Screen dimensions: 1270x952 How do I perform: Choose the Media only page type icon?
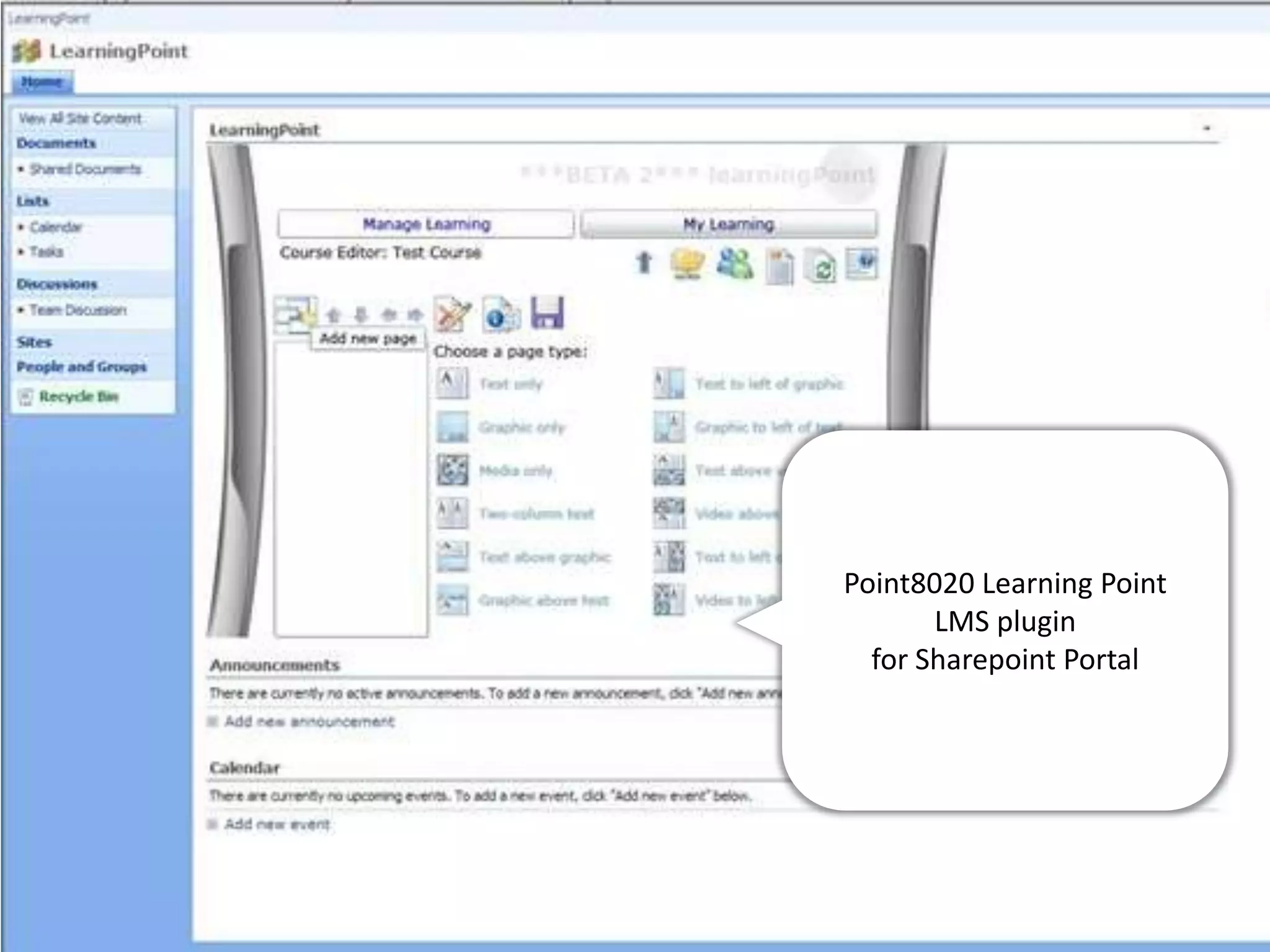click(452, 470)
